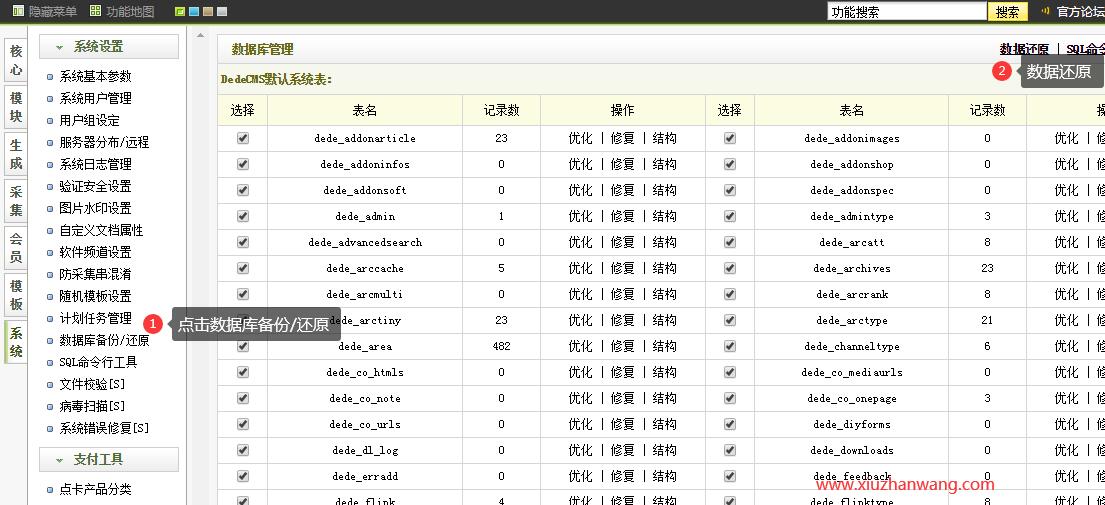Click bullet icon beside 点卡产品分类
The width and height of the screenshot is (1105, 505).
(x=50, y=490)
